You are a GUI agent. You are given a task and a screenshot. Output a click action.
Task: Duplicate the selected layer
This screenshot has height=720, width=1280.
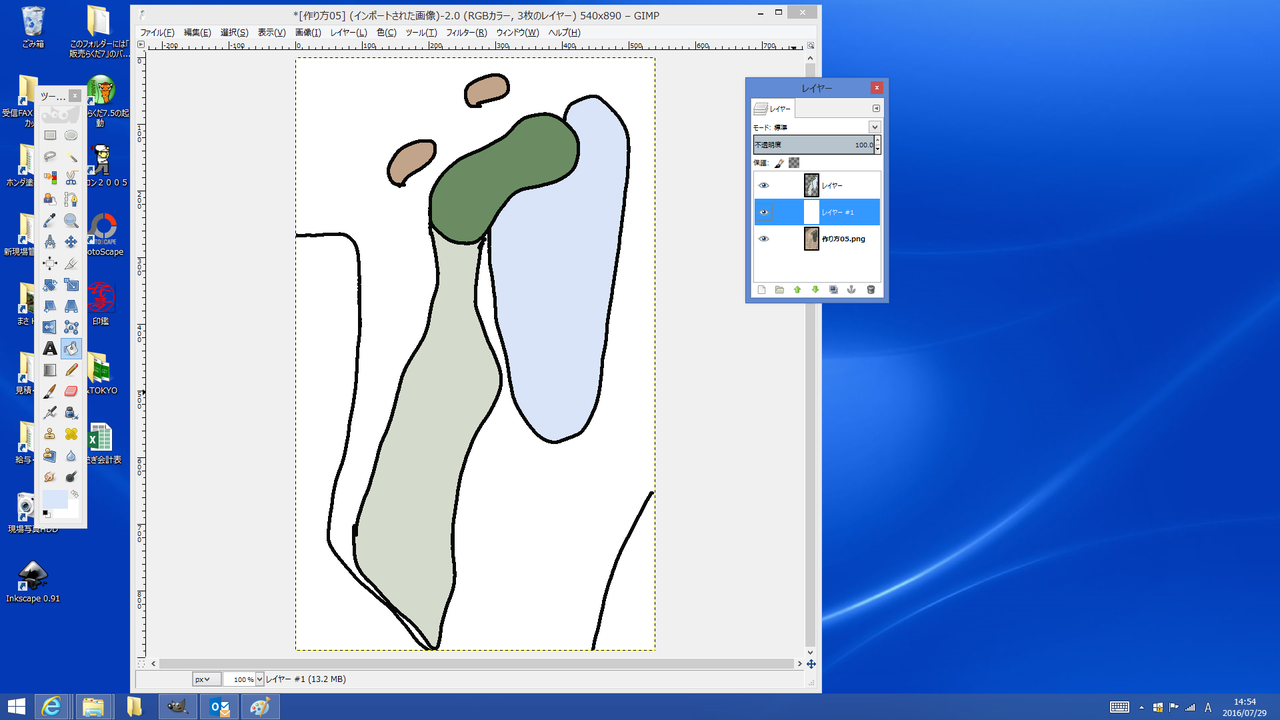pyautogui.click(x=833, y=290)
